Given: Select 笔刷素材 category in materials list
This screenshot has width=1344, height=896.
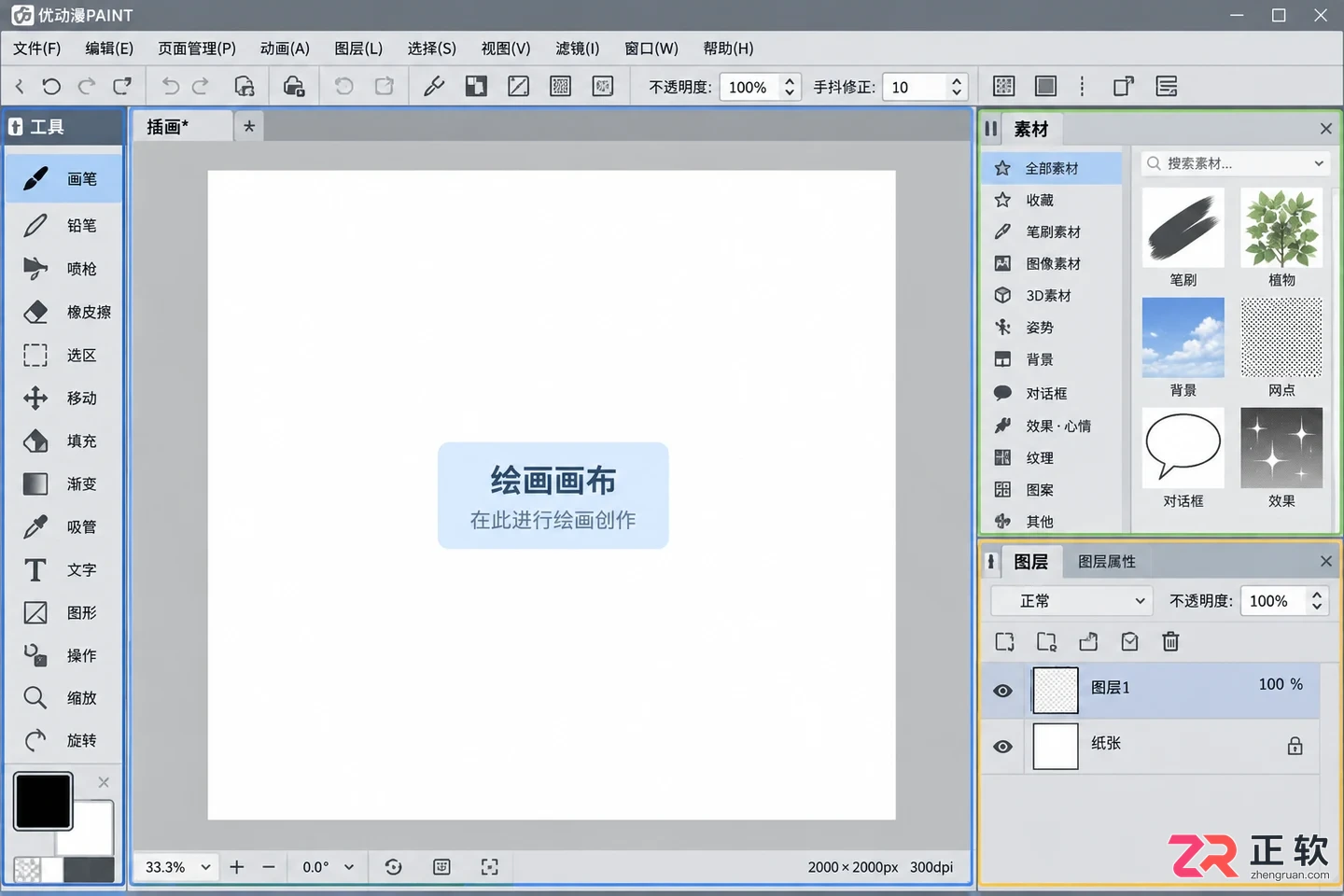Looking at the screenshot, I should [x=1053, y=231].
